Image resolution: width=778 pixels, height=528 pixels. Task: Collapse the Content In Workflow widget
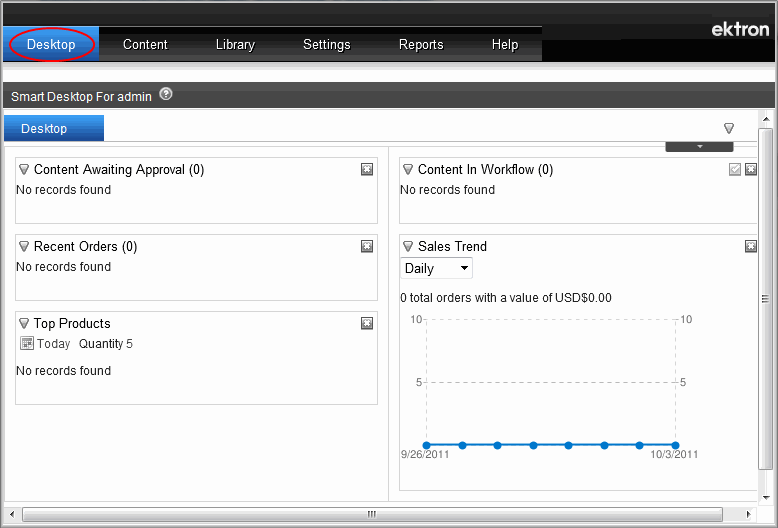[x=408, y=170]
